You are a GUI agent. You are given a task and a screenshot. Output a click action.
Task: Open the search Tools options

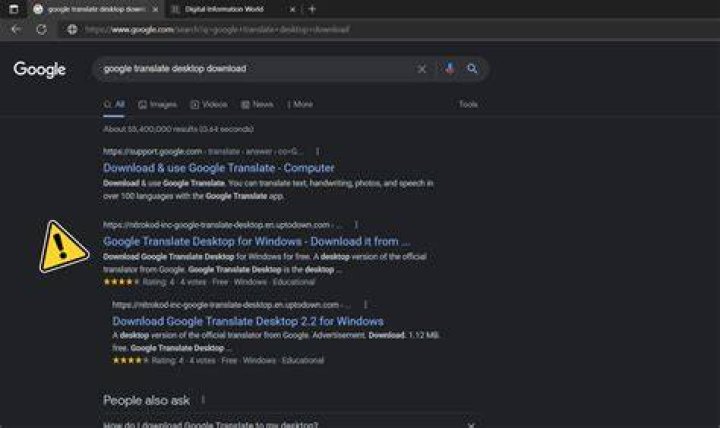click(468, 104)
